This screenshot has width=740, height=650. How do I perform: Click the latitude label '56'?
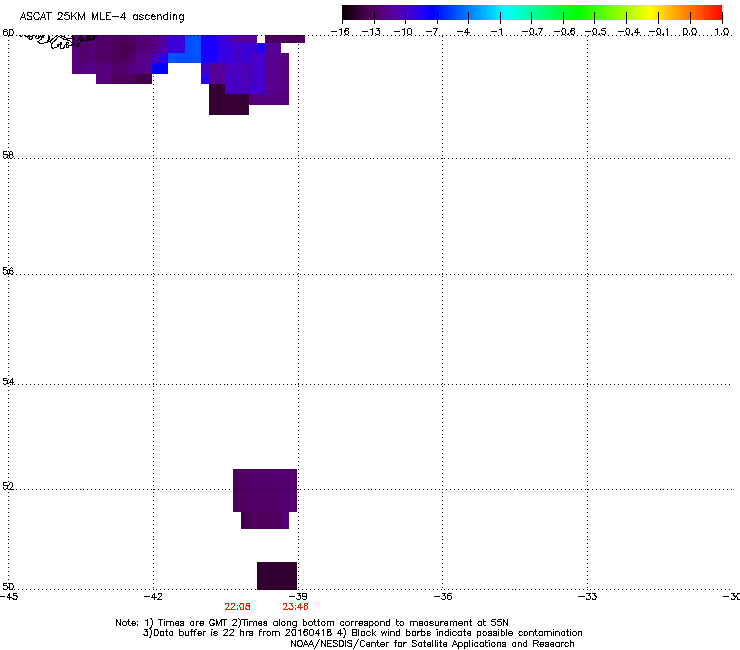coord(8,271)
